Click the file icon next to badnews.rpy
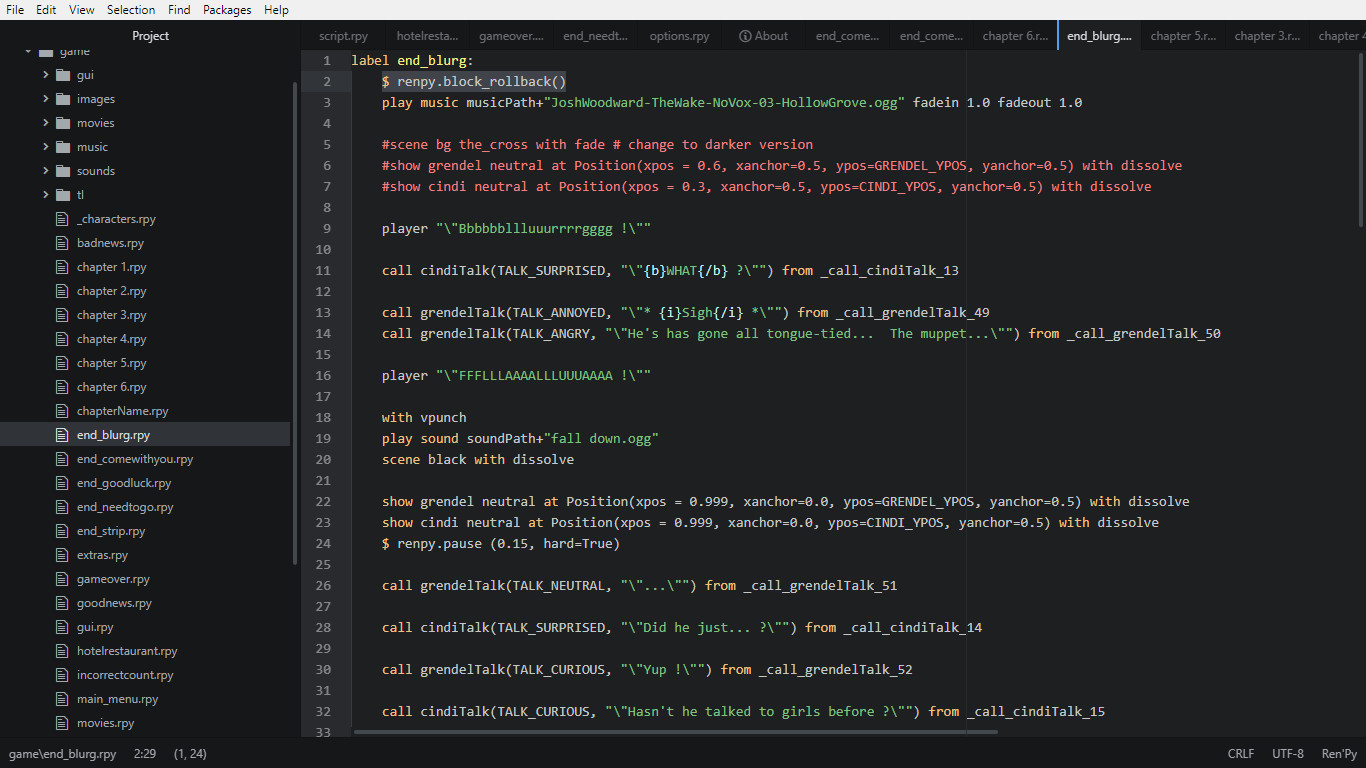The image size is (1366, 768). pos(61,242)
